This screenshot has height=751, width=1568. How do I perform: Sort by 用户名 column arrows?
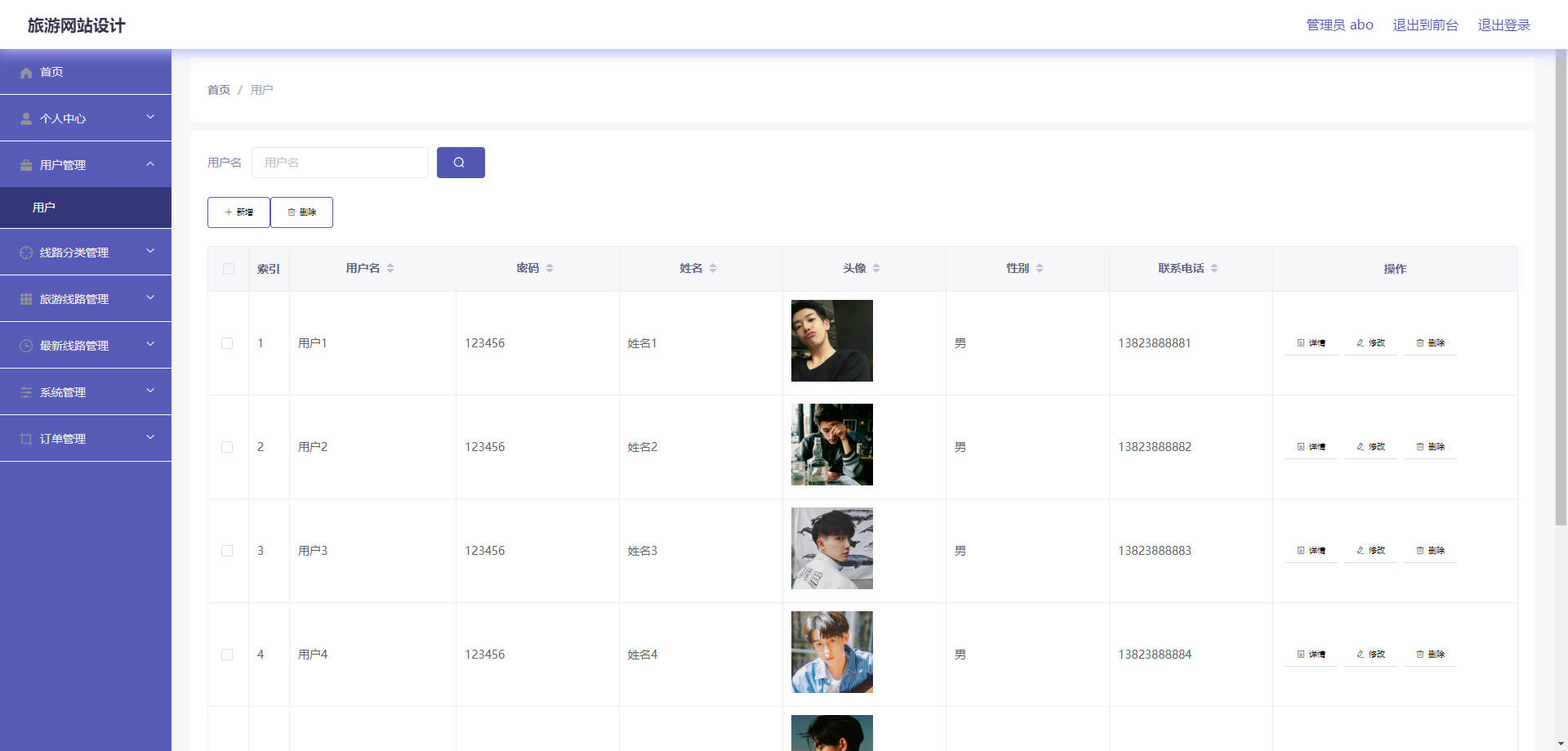[x=390, y=268]
